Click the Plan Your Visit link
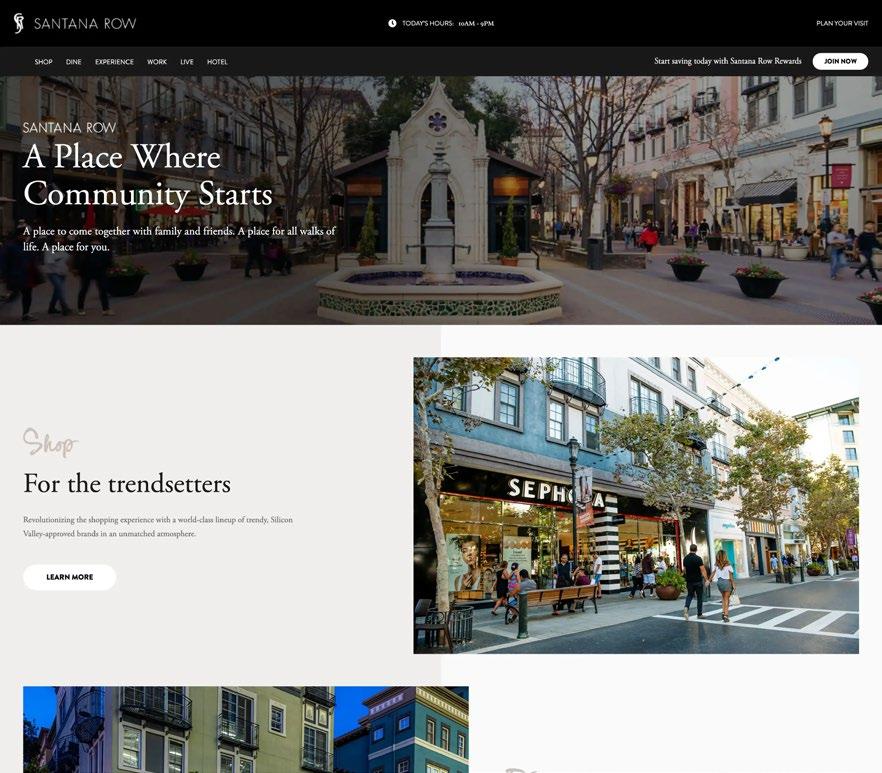This screenshot has height=773, width=882. tap(842, 23)
